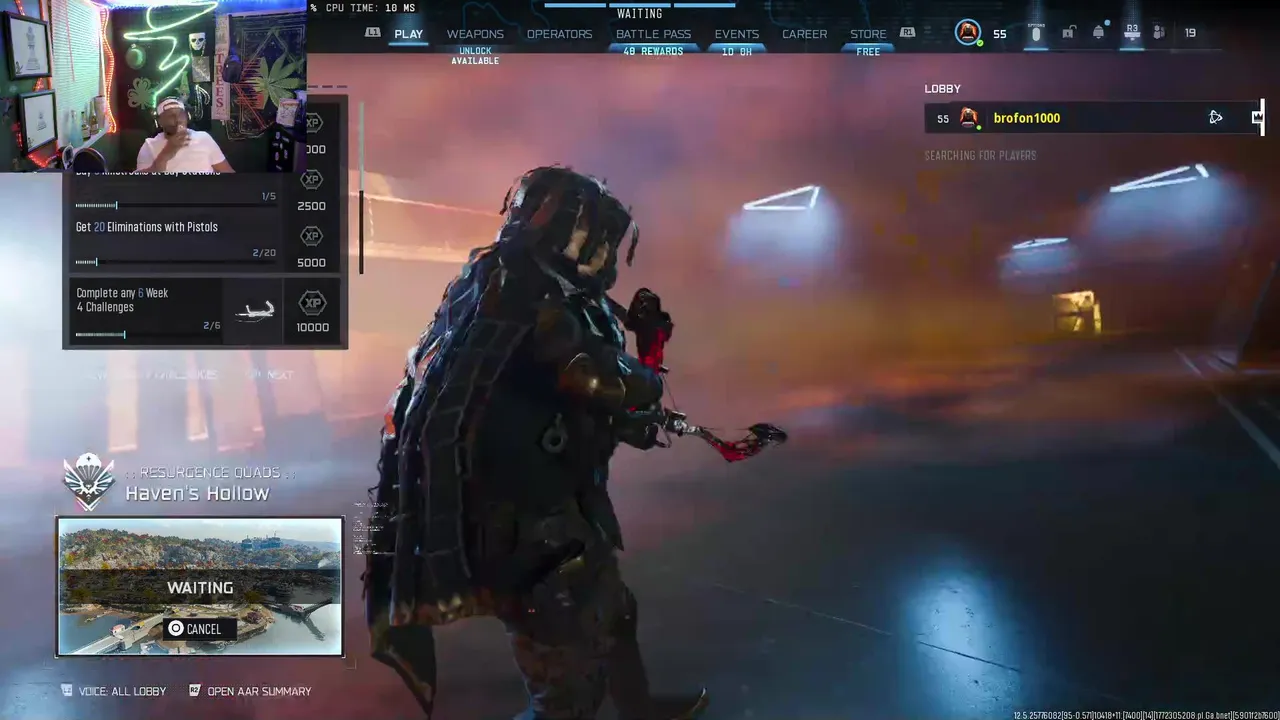Screen dimensions: 1280x720
Task: Go to the BATTLE PASS tab
Action: (653, 34)
